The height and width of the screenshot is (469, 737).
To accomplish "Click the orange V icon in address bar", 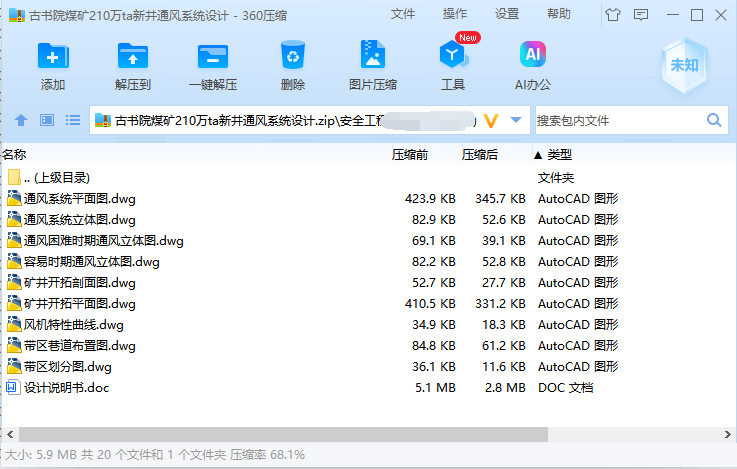I will (491, 121).
